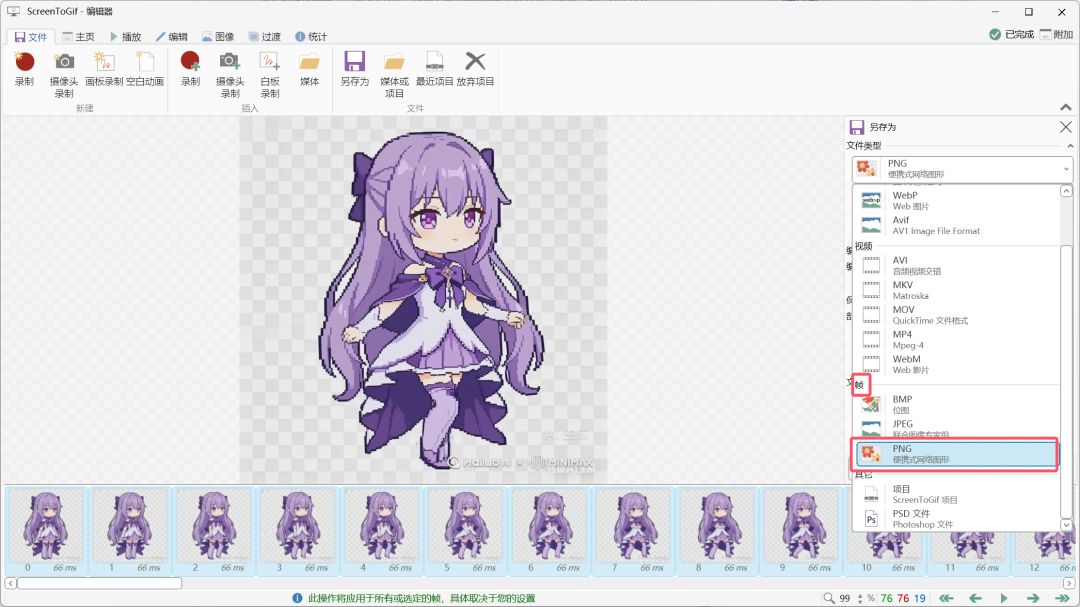
Task: Select PNG 便携式网络图形 option
Action: [956, 454]
